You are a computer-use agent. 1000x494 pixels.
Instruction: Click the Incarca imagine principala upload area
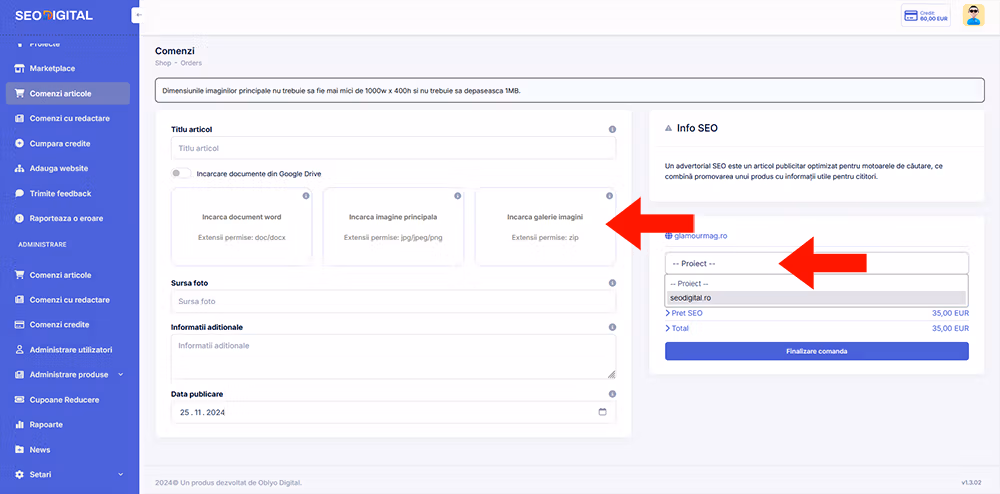393,227
